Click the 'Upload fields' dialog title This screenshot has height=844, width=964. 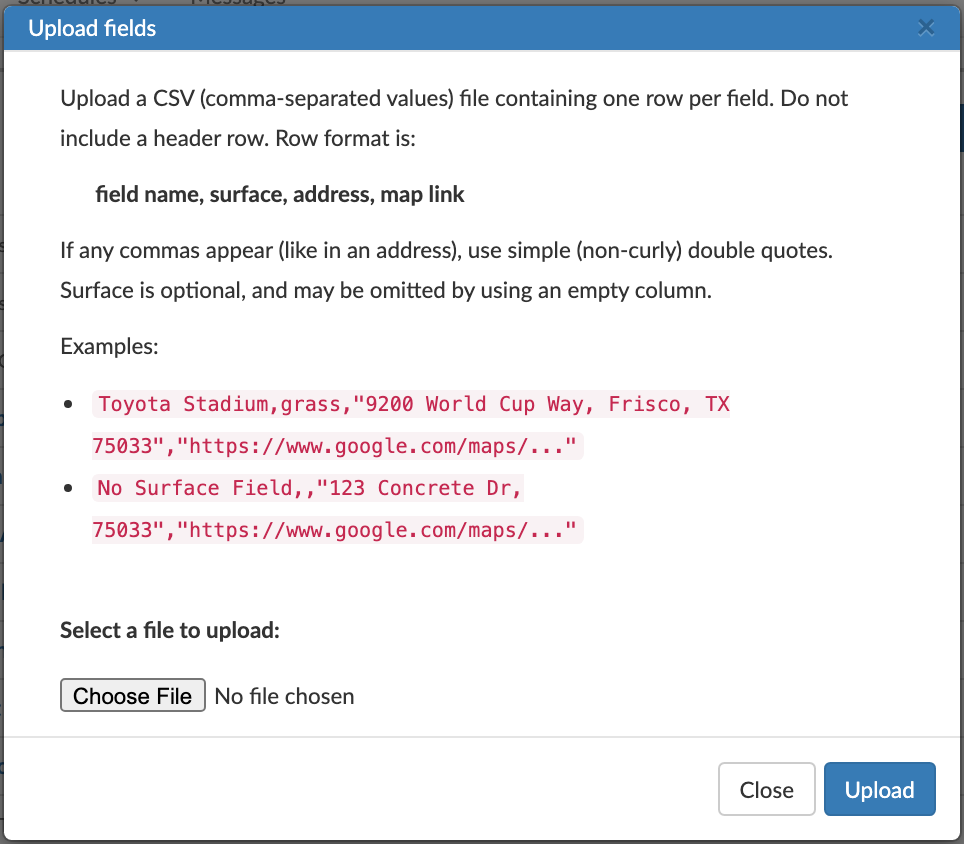pos(92,28)
